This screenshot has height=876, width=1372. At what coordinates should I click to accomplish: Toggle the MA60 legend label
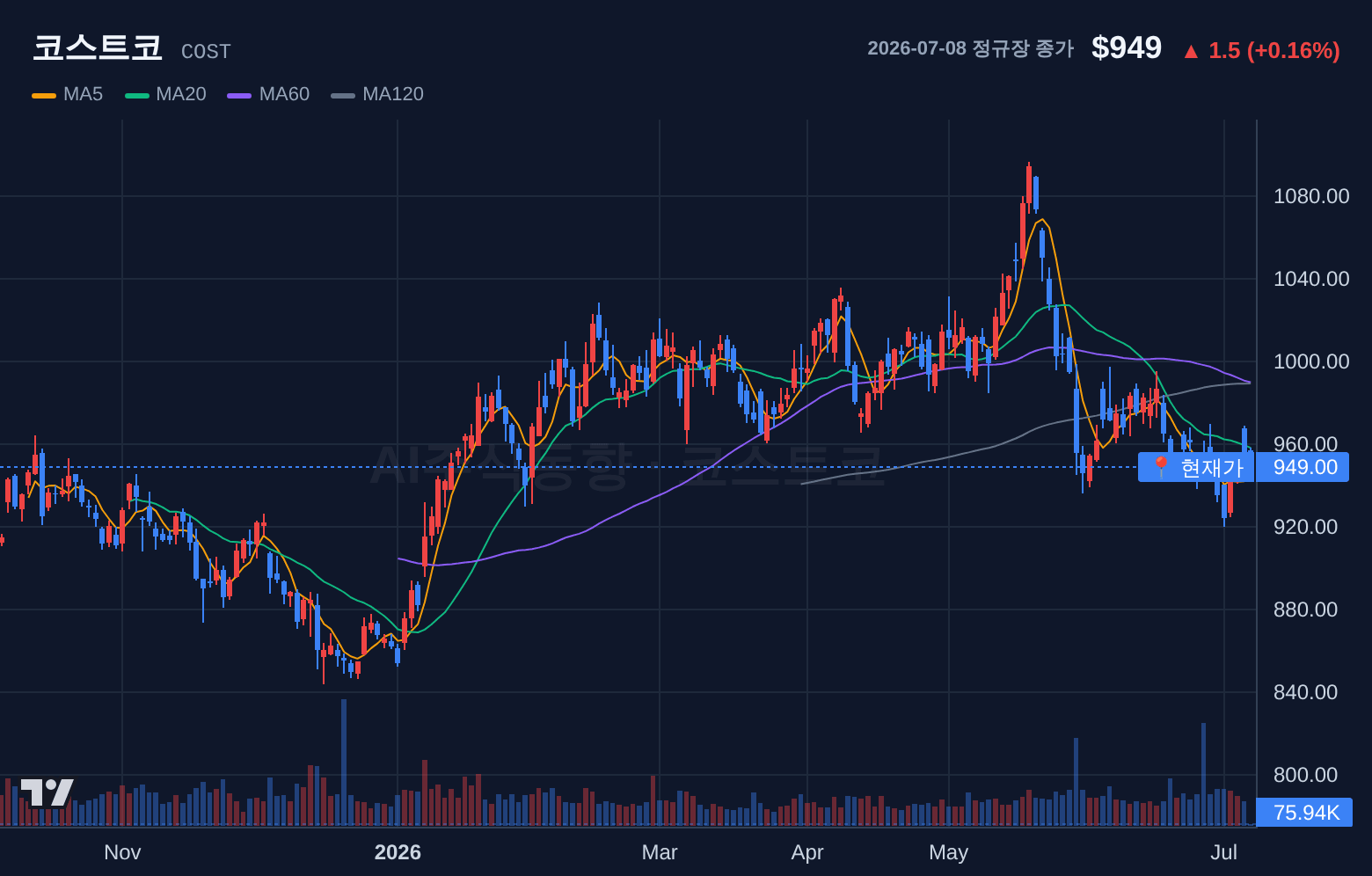[284, 94]
